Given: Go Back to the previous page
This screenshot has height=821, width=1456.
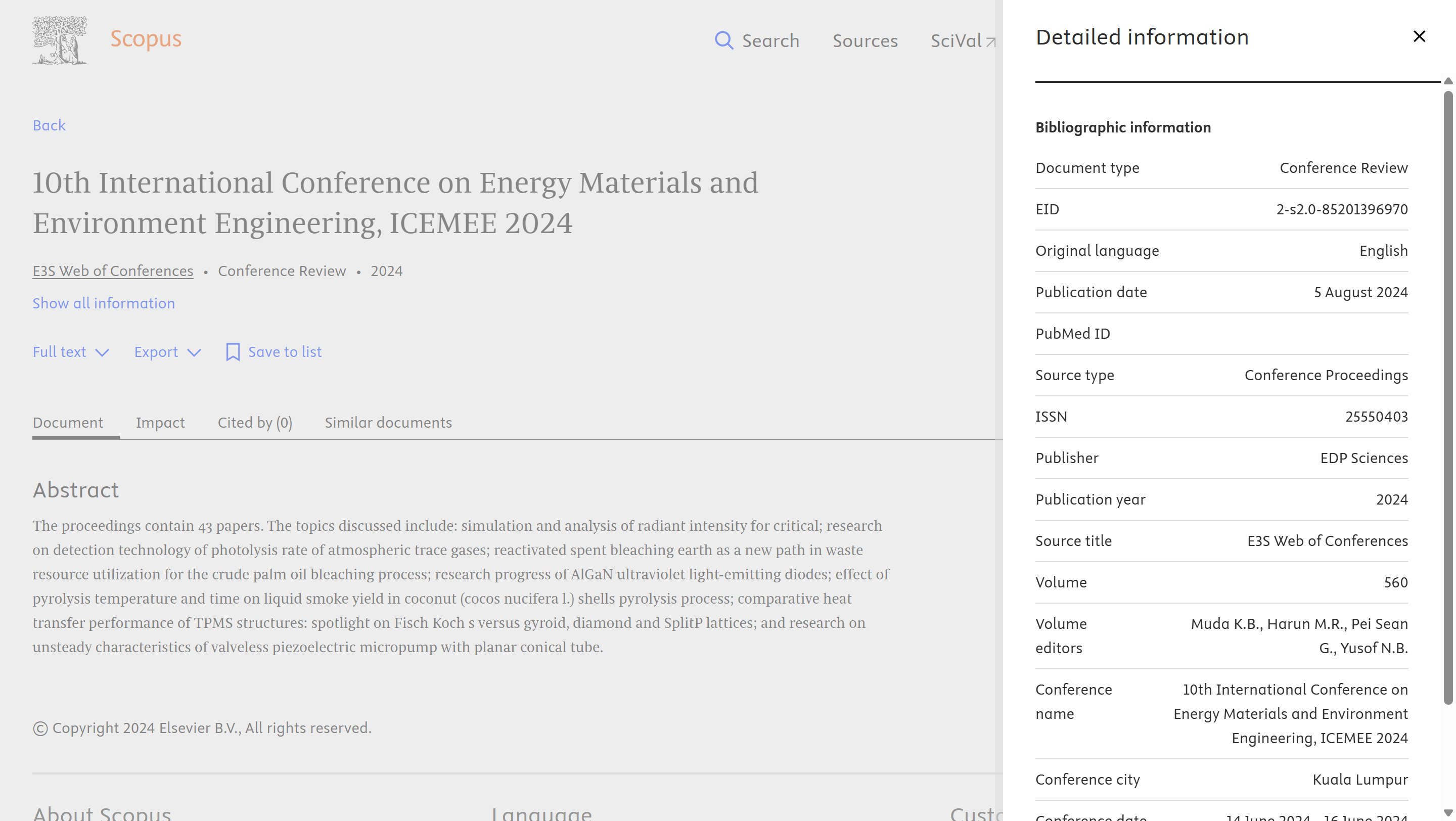Looking at the screenshot, I should (x=49, y=125).
